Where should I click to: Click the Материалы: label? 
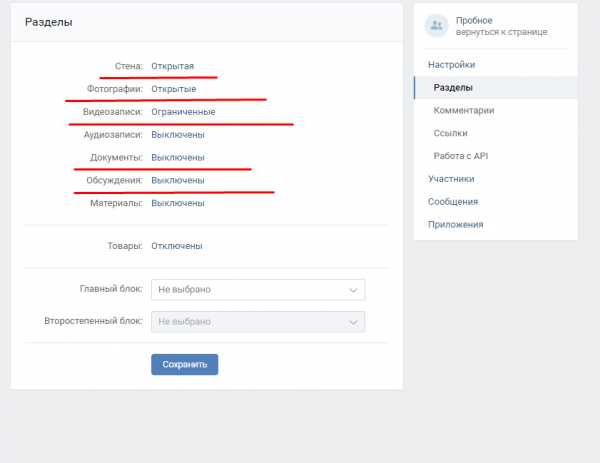(x=116, y=203)
